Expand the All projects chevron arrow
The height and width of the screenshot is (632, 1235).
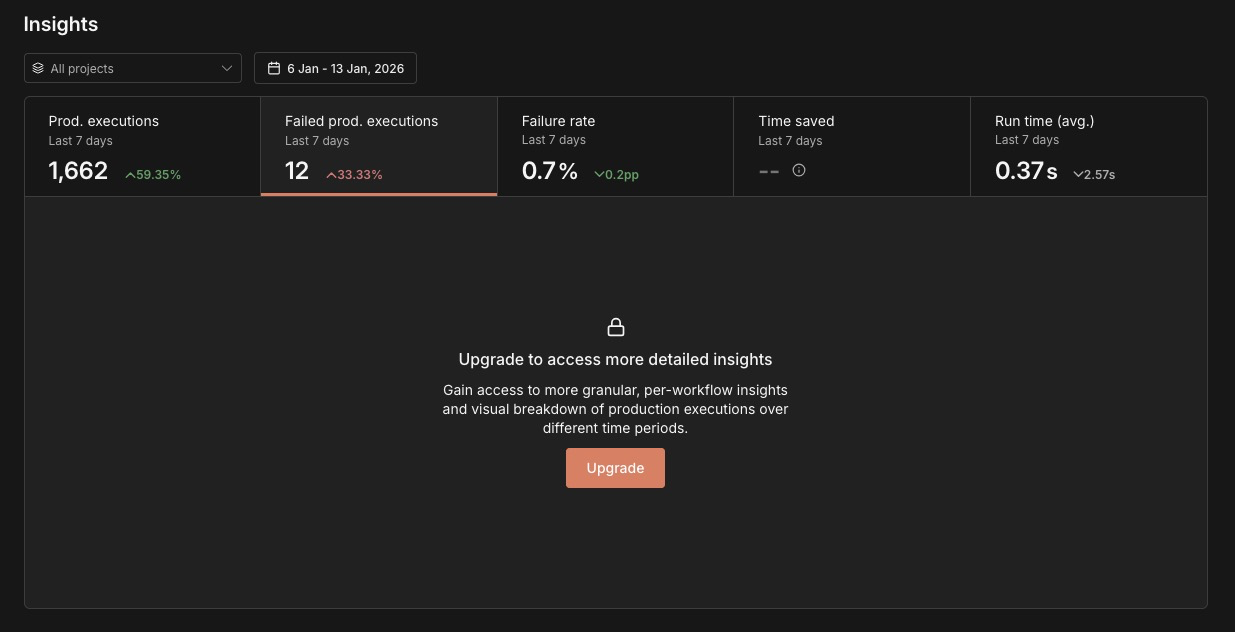227,68
